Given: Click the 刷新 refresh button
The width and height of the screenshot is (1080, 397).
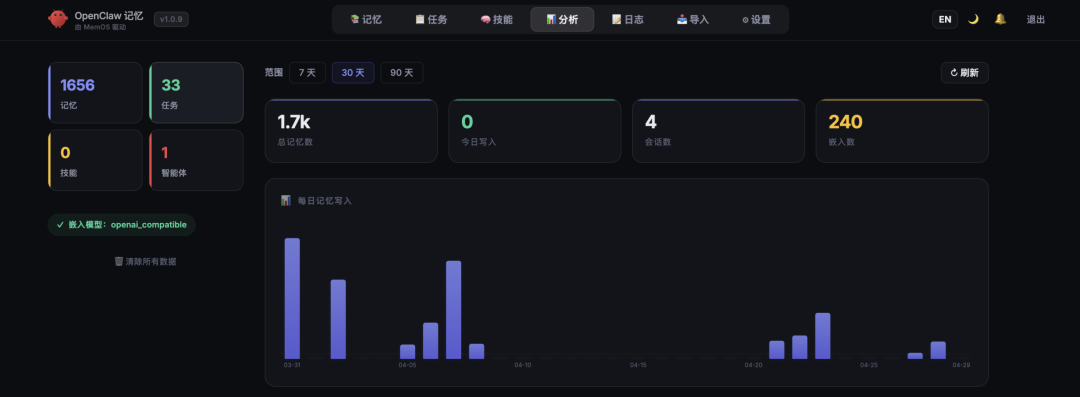Looking at the screenshot, I should [964, 72].
